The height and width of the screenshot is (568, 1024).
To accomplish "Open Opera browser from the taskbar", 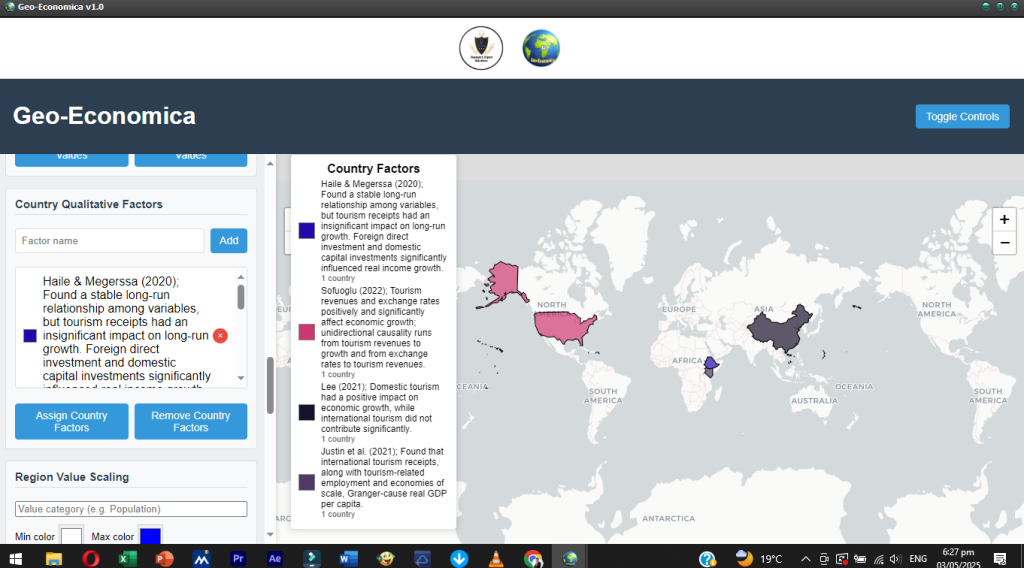I will coord(91,558).
